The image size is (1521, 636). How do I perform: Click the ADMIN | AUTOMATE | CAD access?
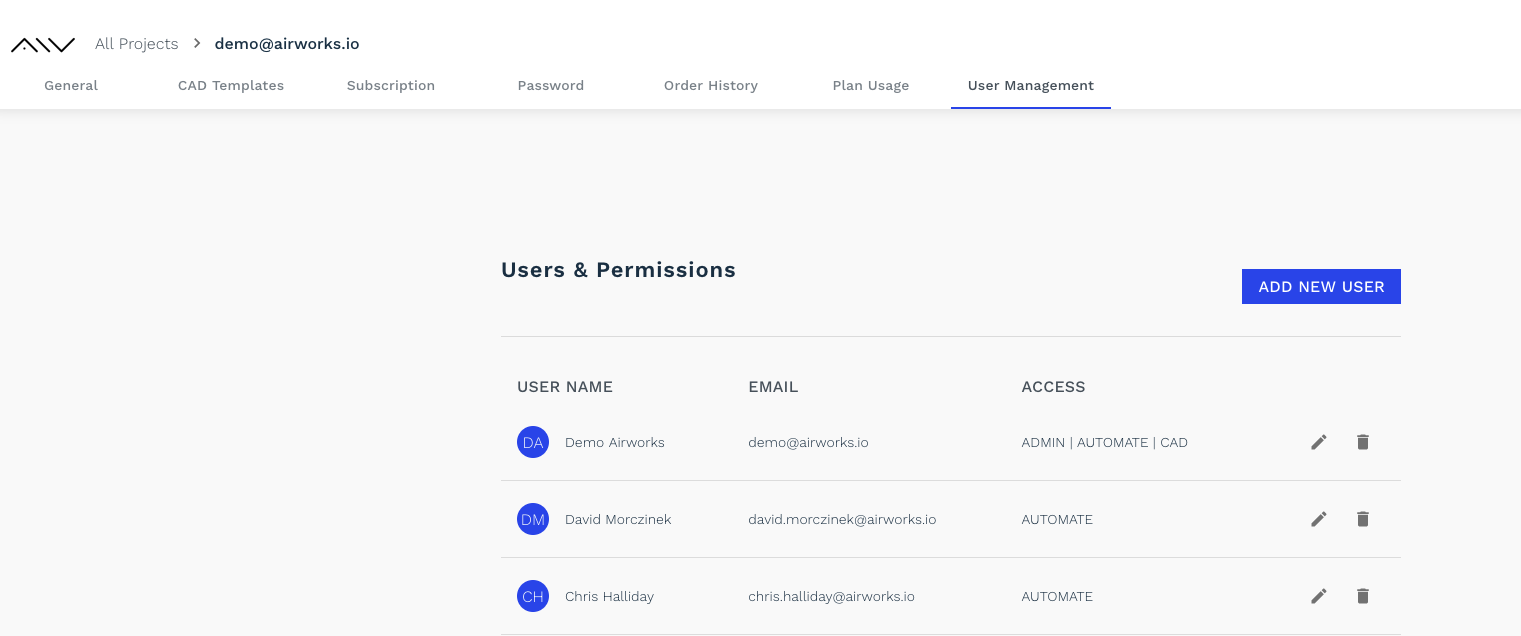pyautogui.click(x=1104, y=442)
